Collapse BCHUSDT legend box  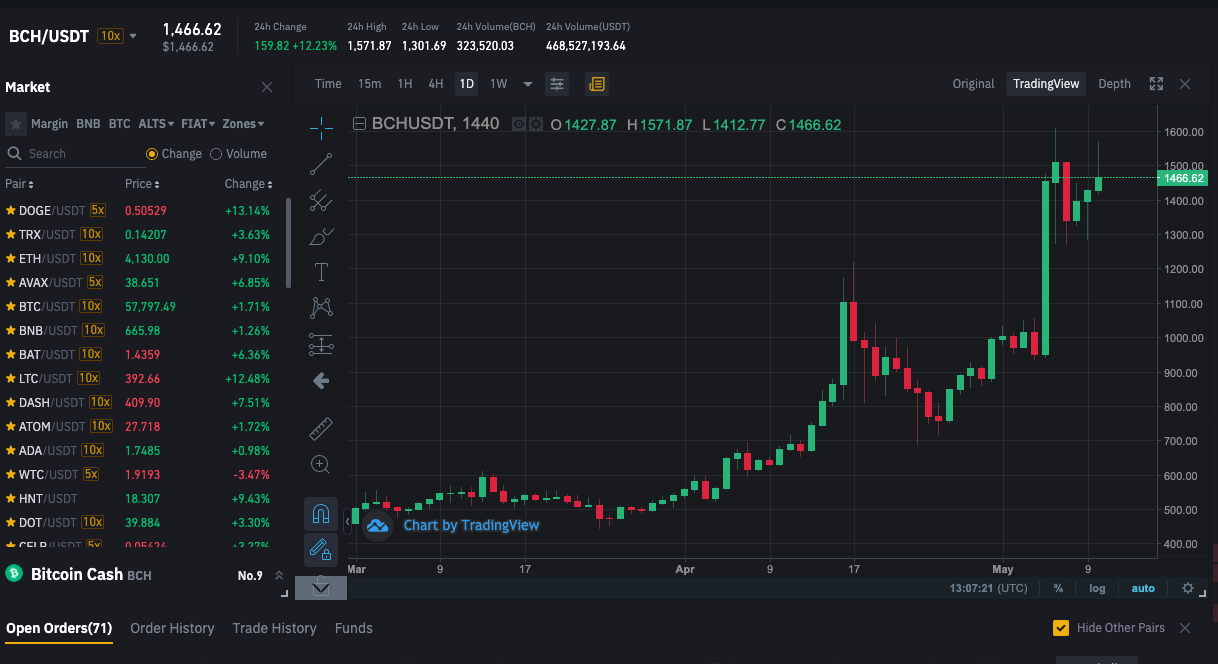360,125
